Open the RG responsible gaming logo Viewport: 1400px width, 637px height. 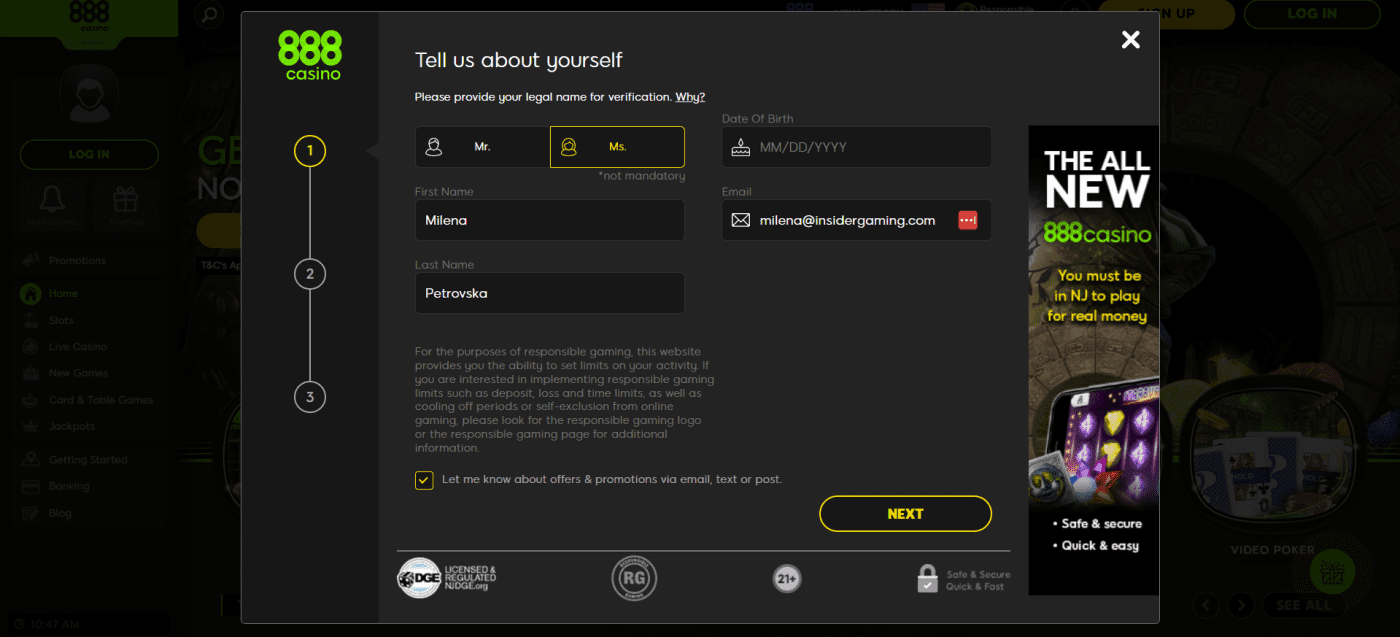pyautogui.click(x=634, y=578)
